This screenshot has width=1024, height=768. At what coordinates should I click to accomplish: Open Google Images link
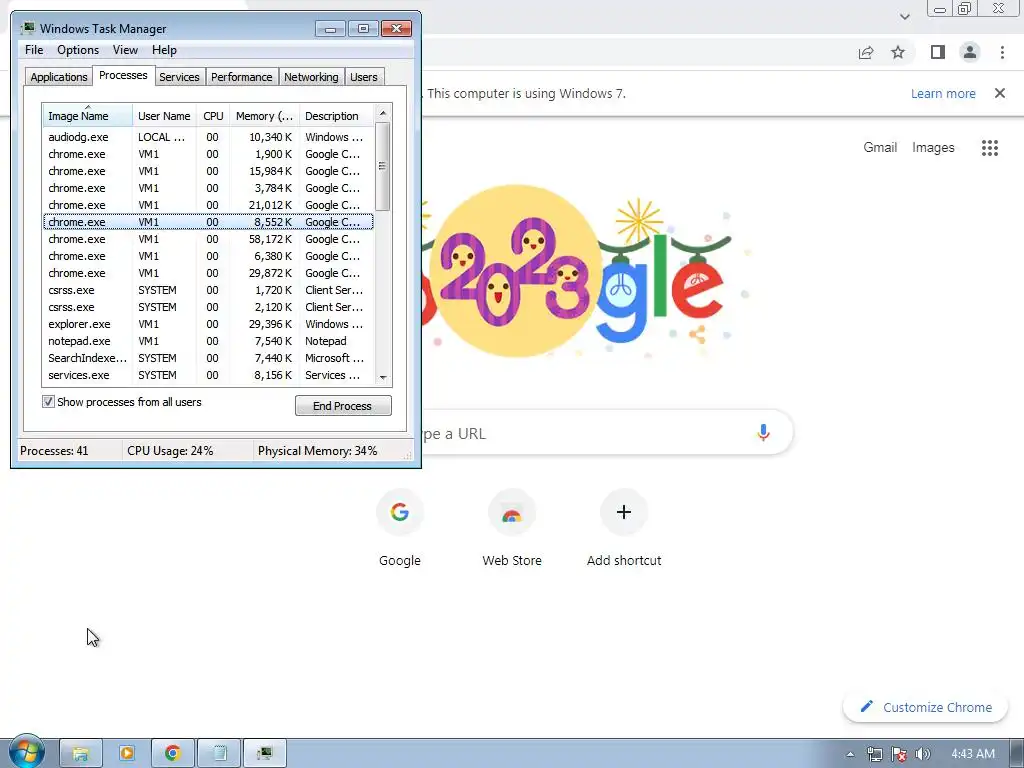tap(933, 148)
